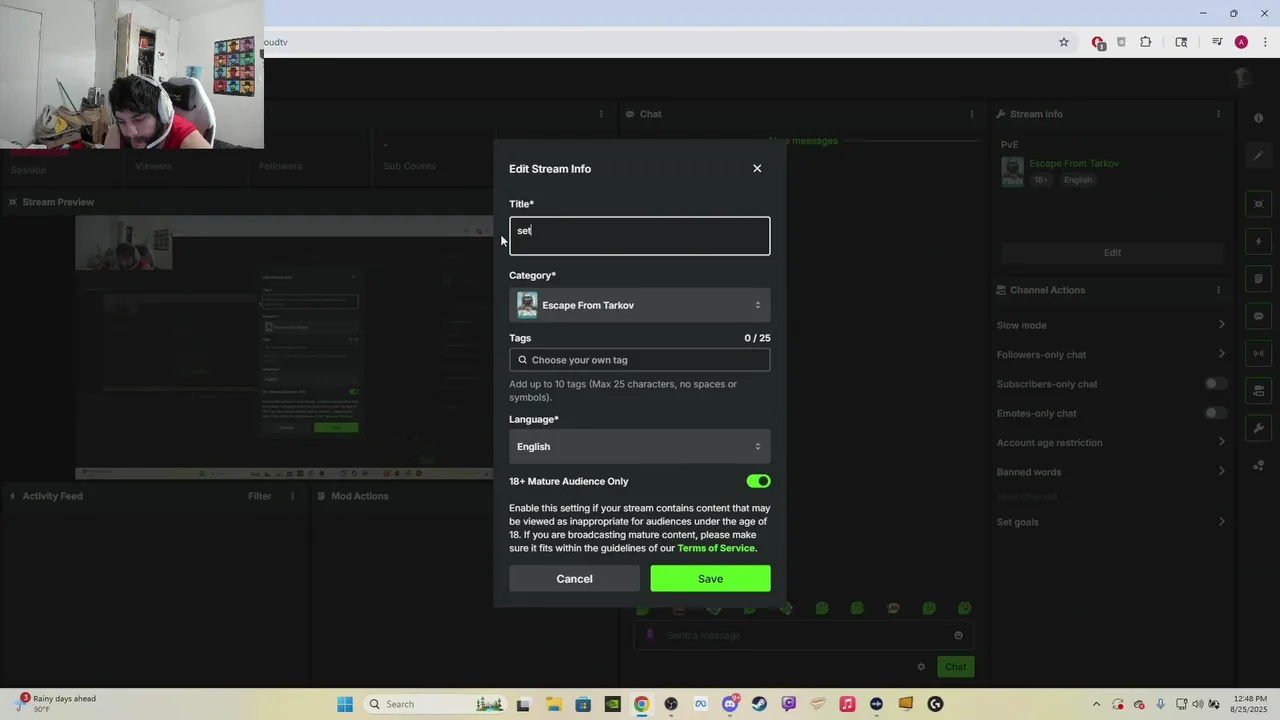The width and height of the screenshot is (1280, 720).
Task: Open the Chat panel three-dot menu
Action: click(971, 114)
